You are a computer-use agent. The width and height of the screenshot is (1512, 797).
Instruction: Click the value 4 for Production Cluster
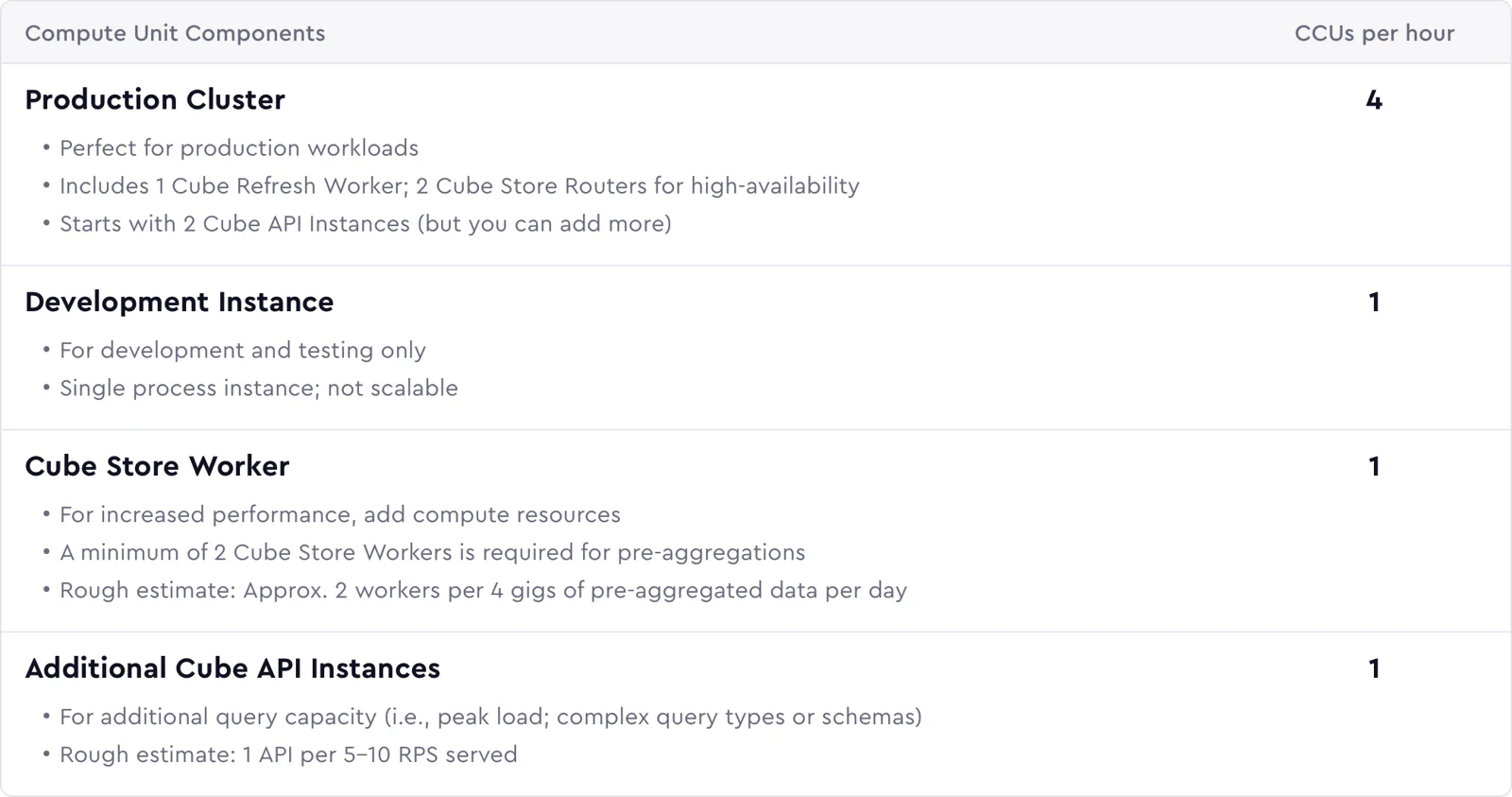(1374, 99)
